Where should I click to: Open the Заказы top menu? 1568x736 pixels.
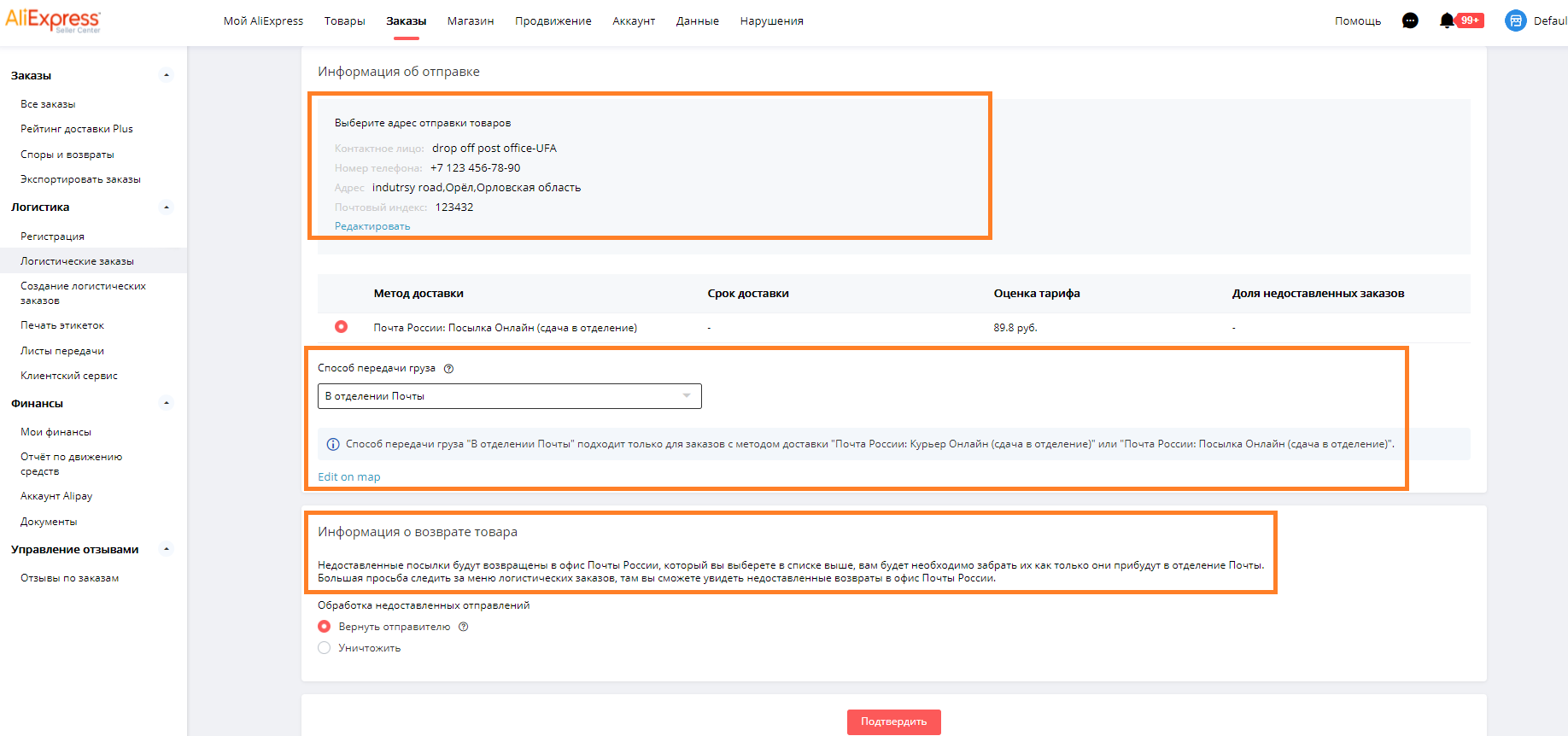click(407, 20)
